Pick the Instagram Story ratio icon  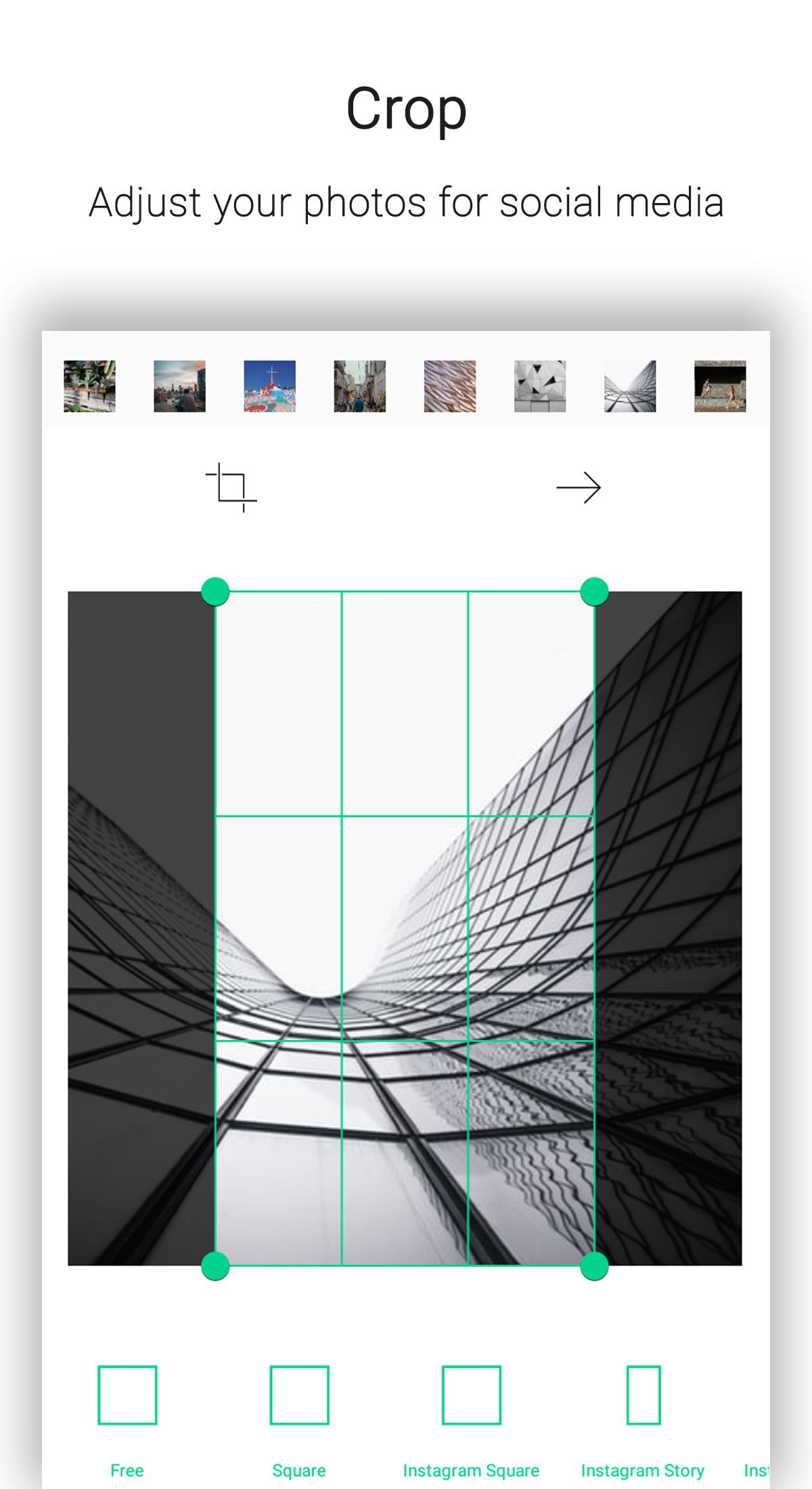pyautogui.click(x=644, y=1395)
